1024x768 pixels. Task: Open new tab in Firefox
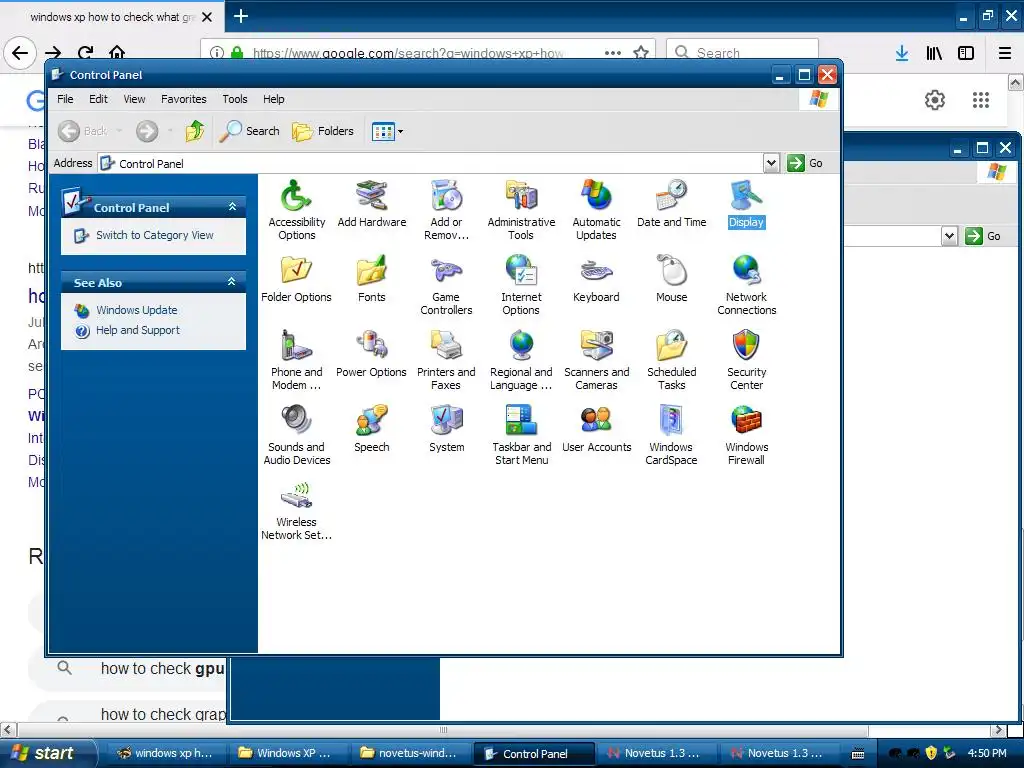pos(241,16)
